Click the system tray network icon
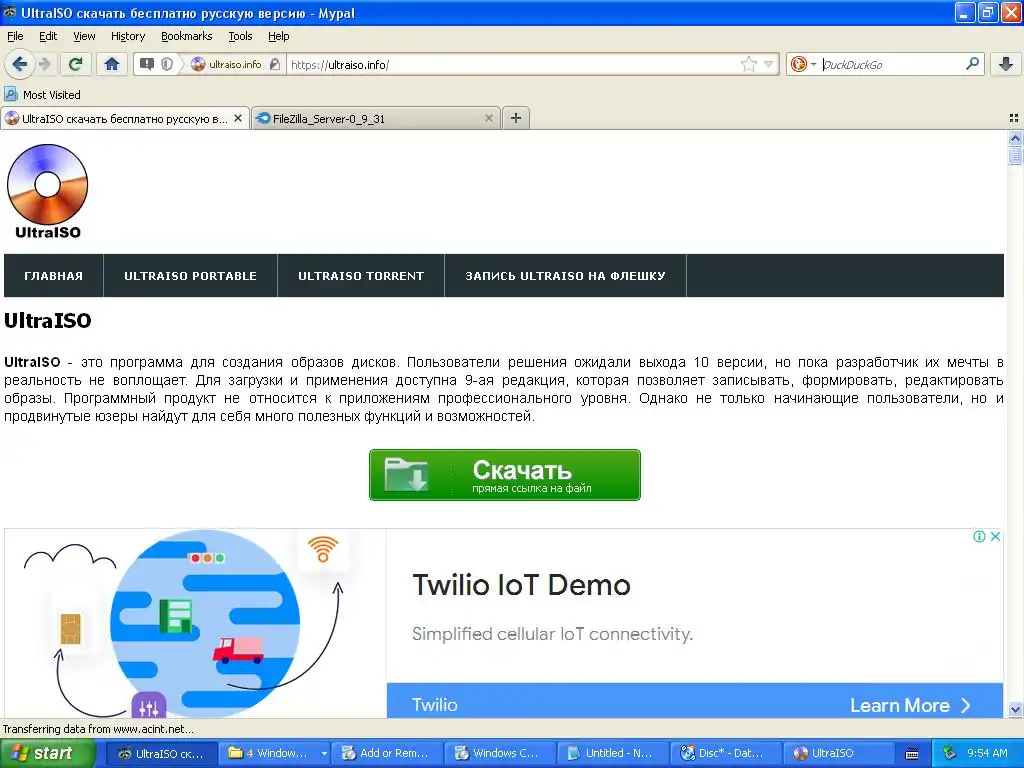1024x768 pixels. (x=949, y=754)
